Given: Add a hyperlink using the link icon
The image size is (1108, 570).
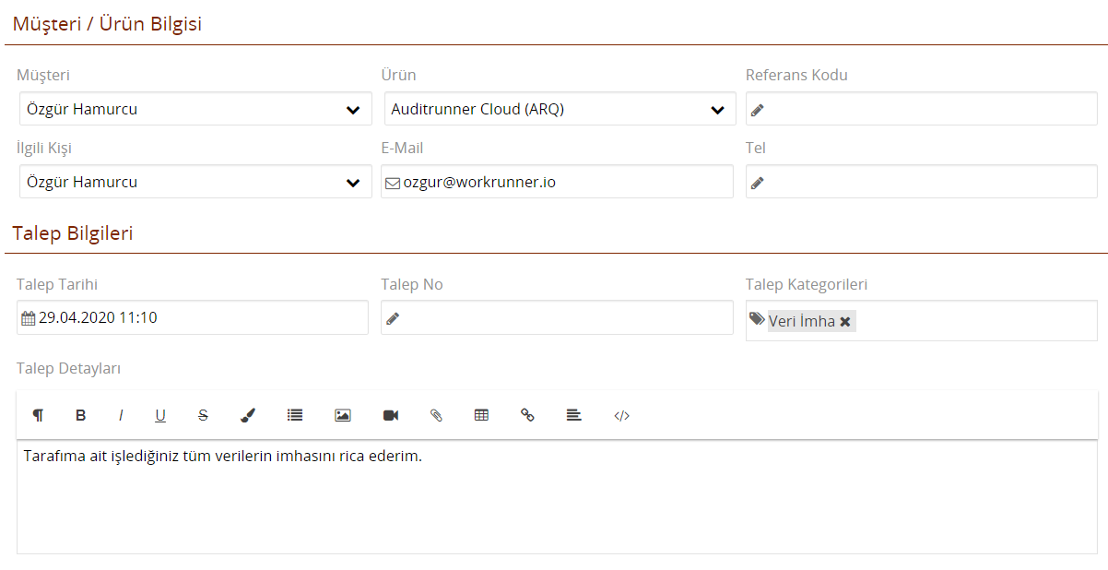Looking at the screenshot, I should tap(527, 415).
